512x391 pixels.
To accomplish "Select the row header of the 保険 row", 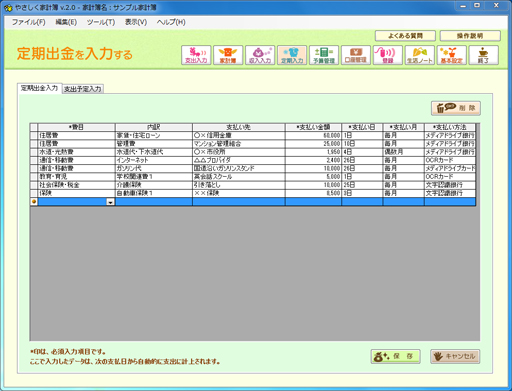I will [x=34, y=193].
